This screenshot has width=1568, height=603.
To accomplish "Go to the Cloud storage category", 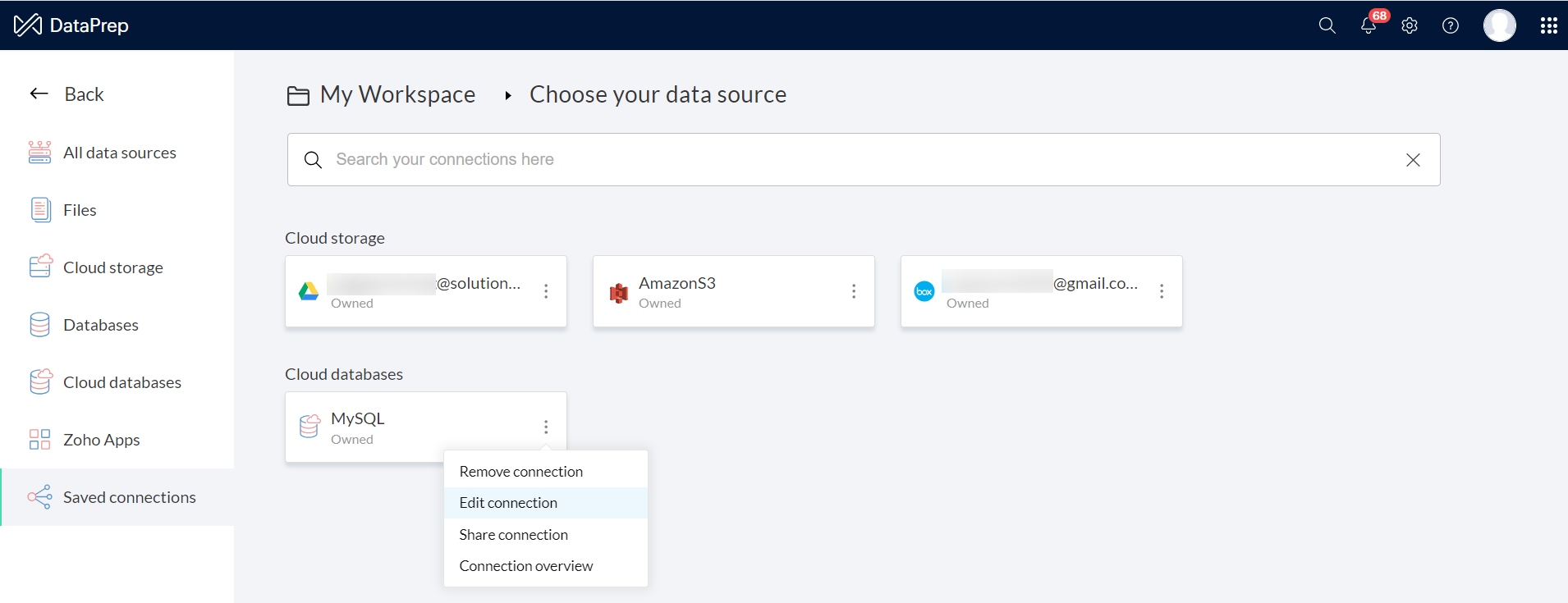I will (x=113, y=267).
